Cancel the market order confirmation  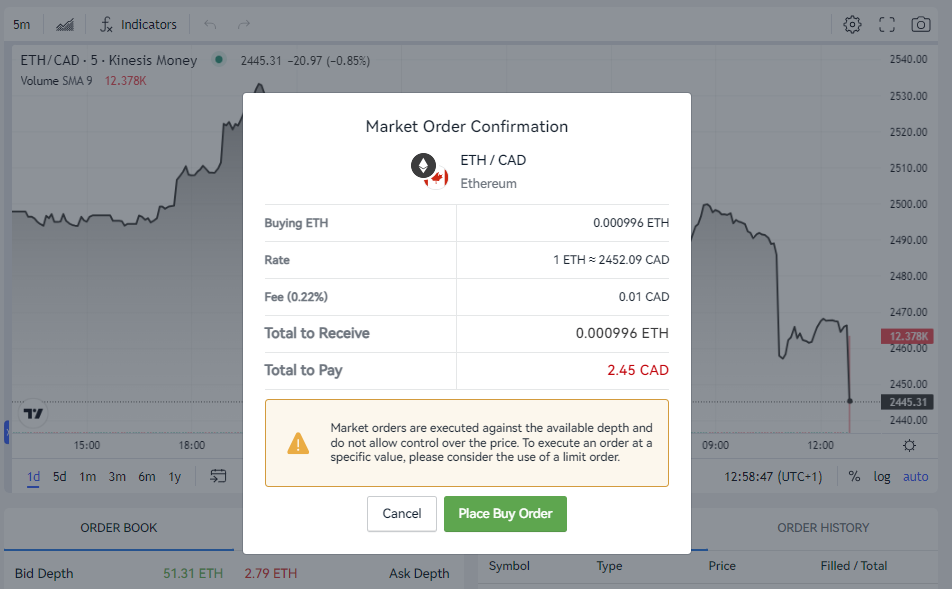pyautogui.click(x=402, y=514)
